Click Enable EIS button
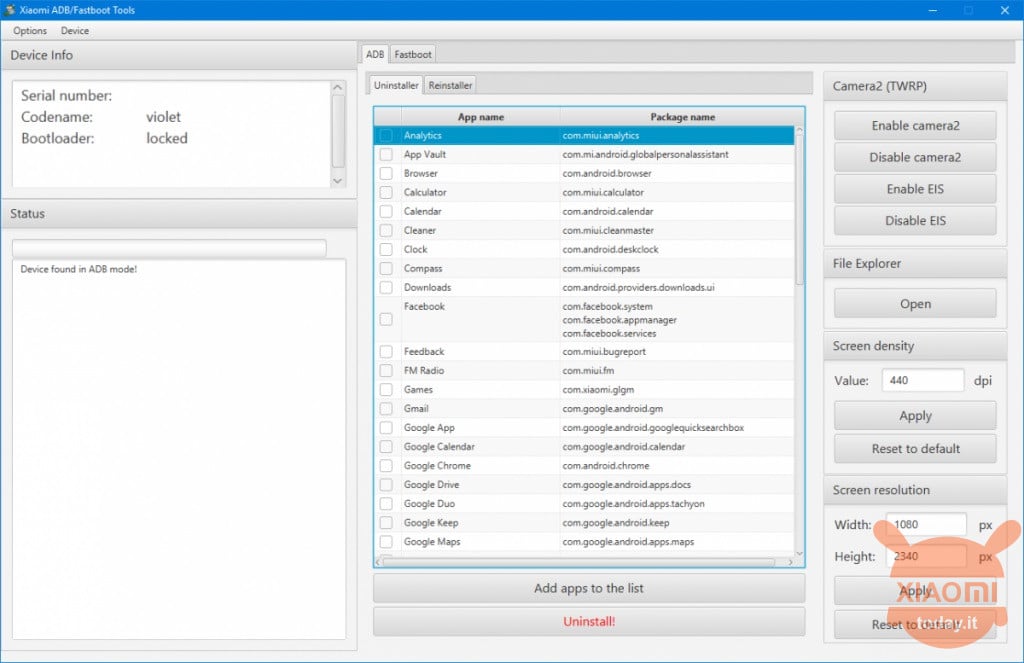This screenshot has height=663, width=1024. 915,189
